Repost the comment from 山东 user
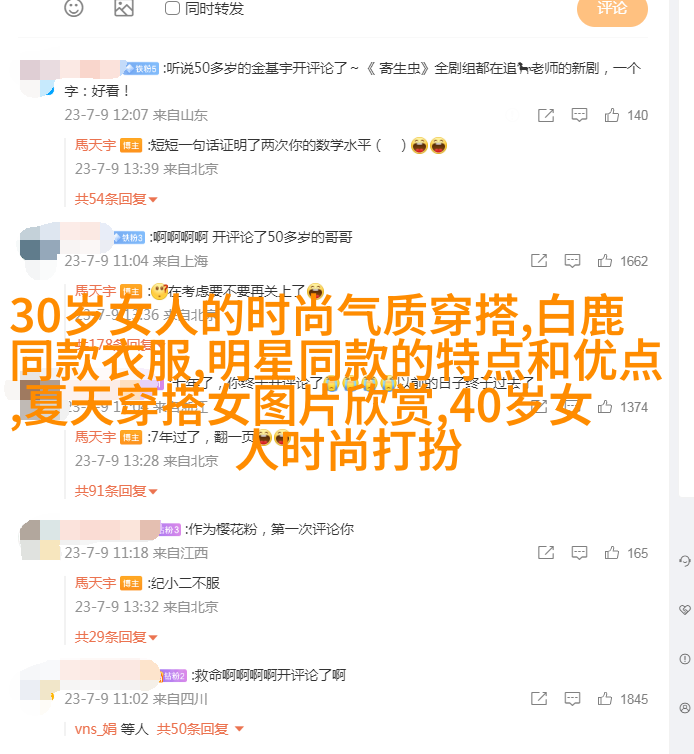694x754 pixels. pyautogui.click(x=546, y=115)
